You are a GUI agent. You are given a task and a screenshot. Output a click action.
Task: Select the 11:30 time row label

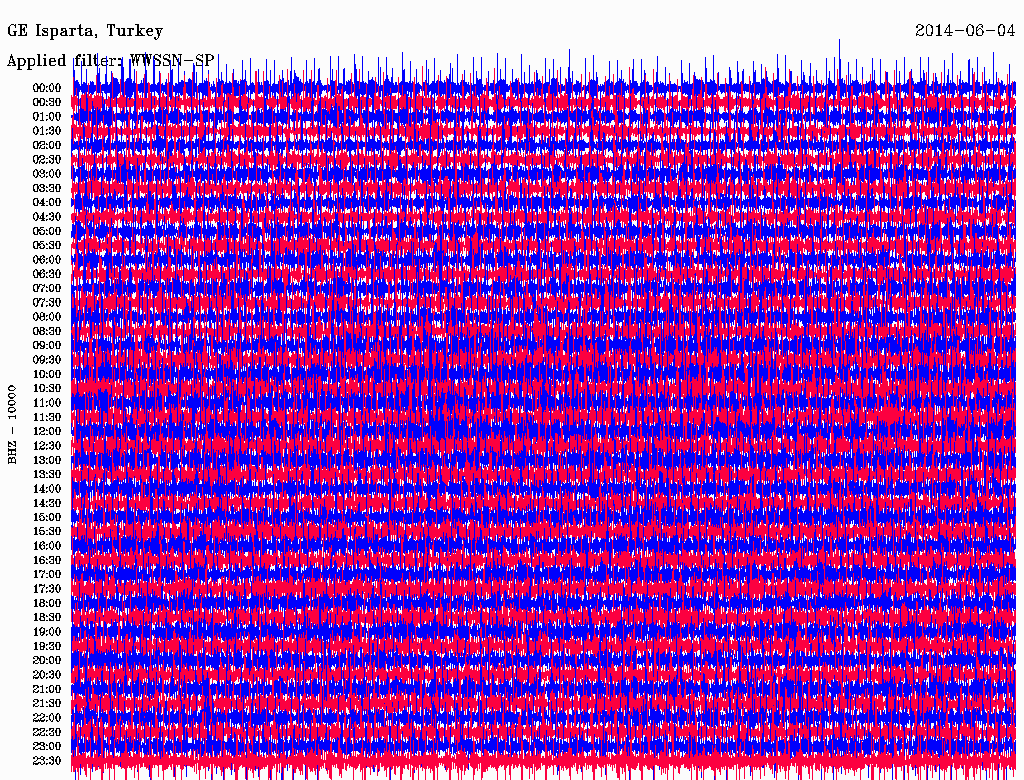click(x=47, y=417)
